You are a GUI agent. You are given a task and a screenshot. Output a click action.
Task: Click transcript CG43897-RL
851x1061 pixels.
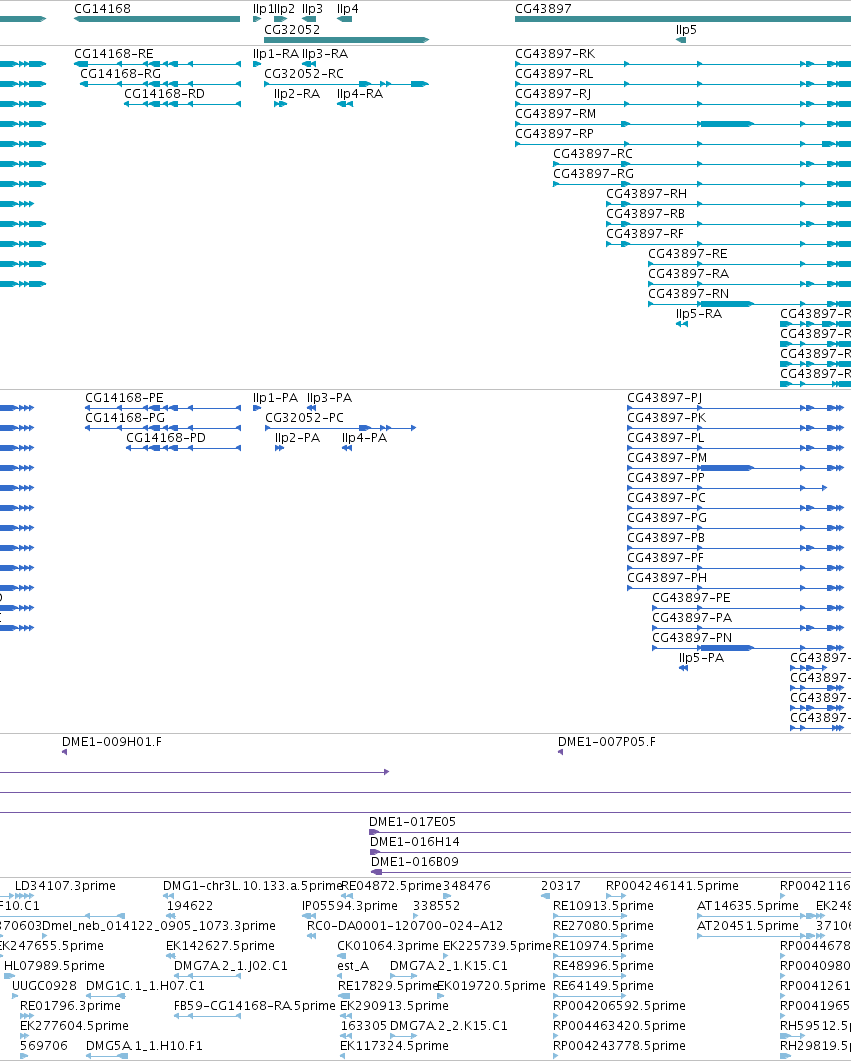554,74
